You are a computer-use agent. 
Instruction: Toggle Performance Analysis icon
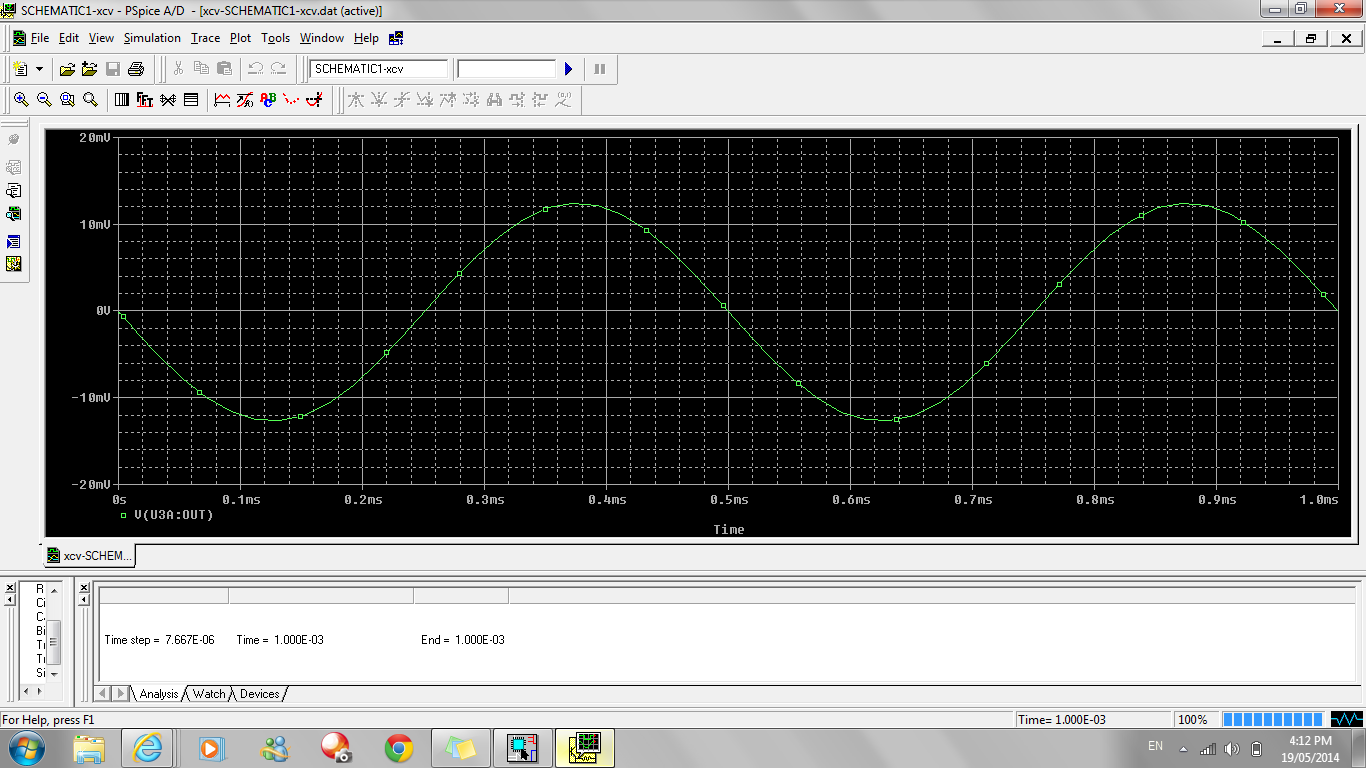click(168, 100)
